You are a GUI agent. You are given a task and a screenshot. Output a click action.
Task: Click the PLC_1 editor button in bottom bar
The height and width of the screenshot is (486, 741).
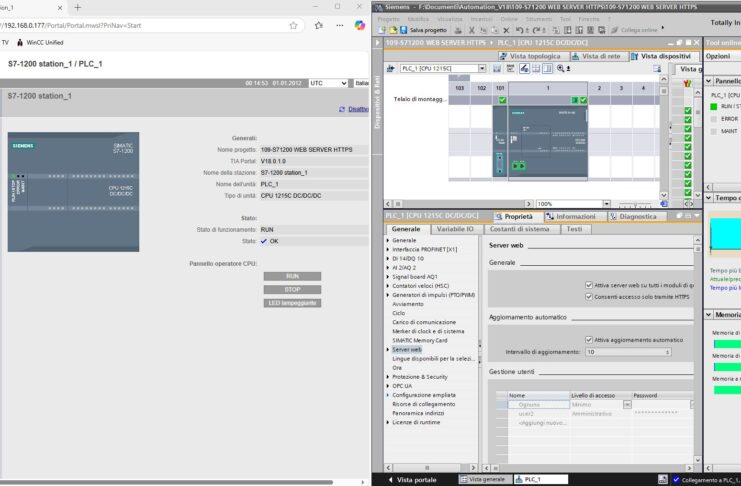coord(541,479)
